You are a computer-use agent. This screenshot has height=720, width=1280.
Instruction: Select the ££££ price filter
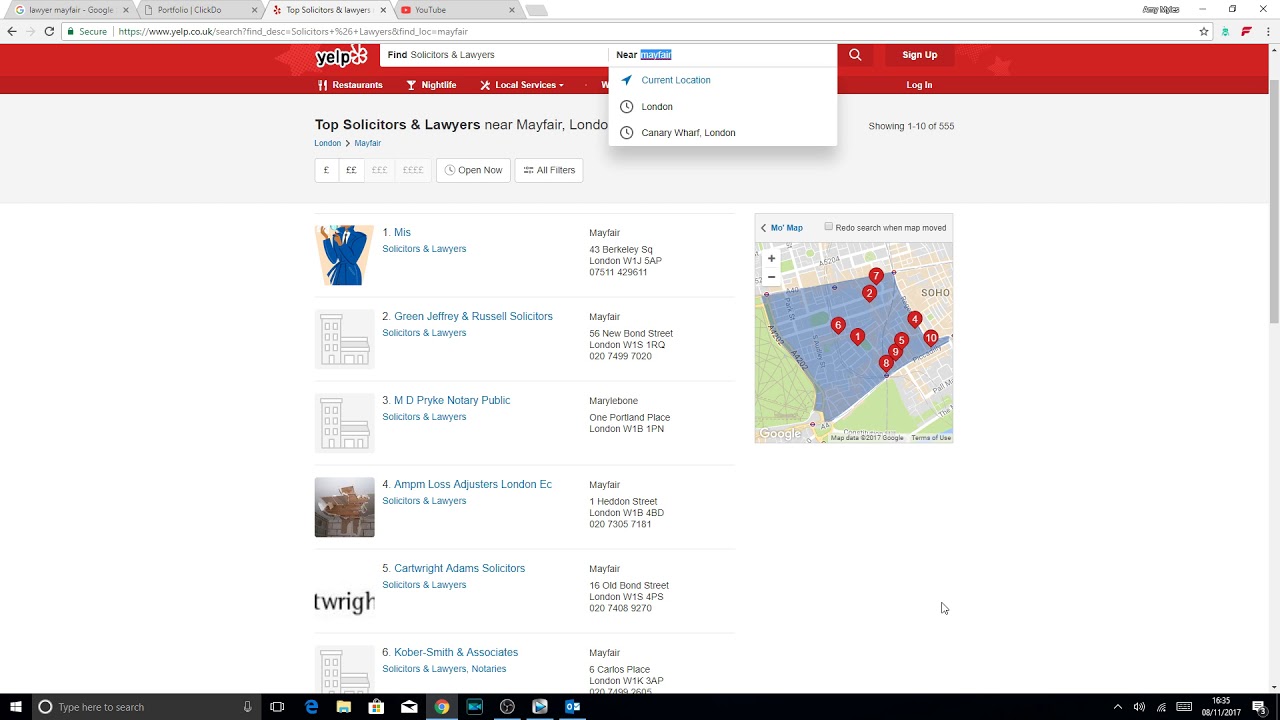tap(413, 170)
